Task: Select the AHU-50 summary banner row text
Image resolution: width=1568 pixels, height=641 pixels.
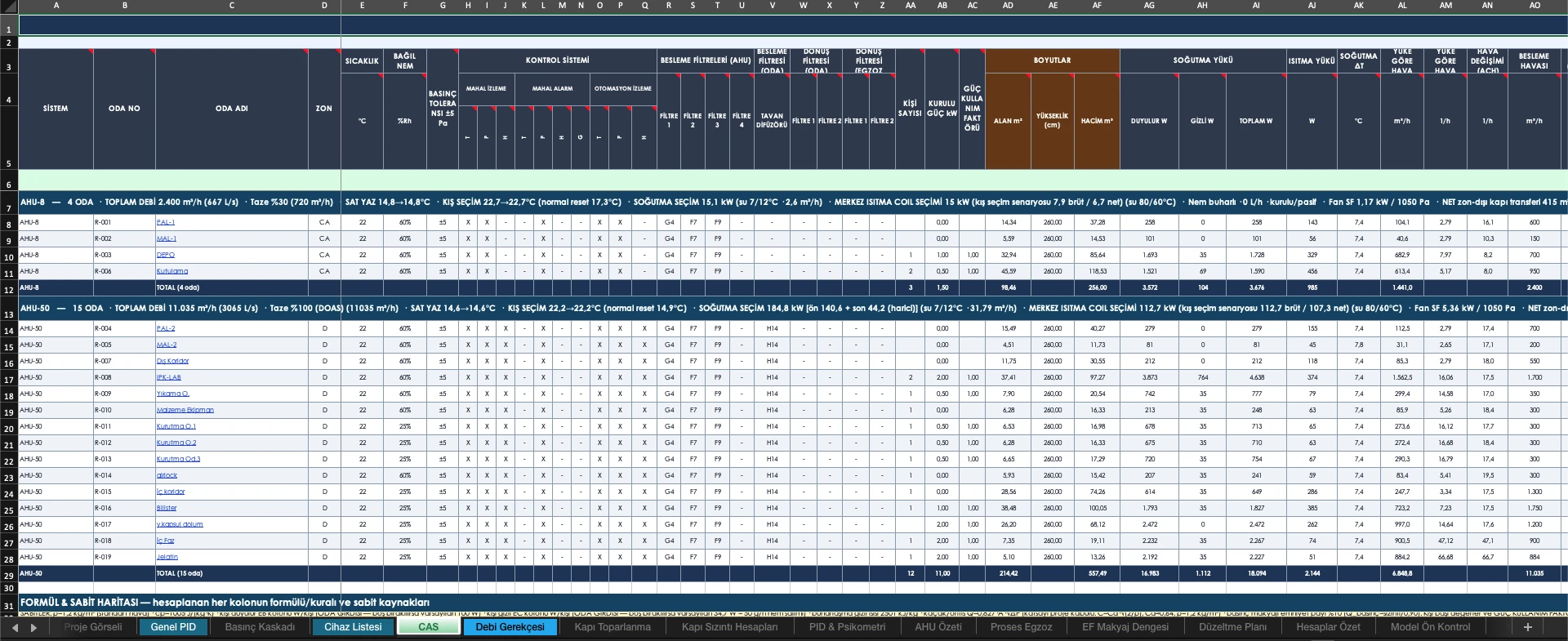Action: coord(792,309)
